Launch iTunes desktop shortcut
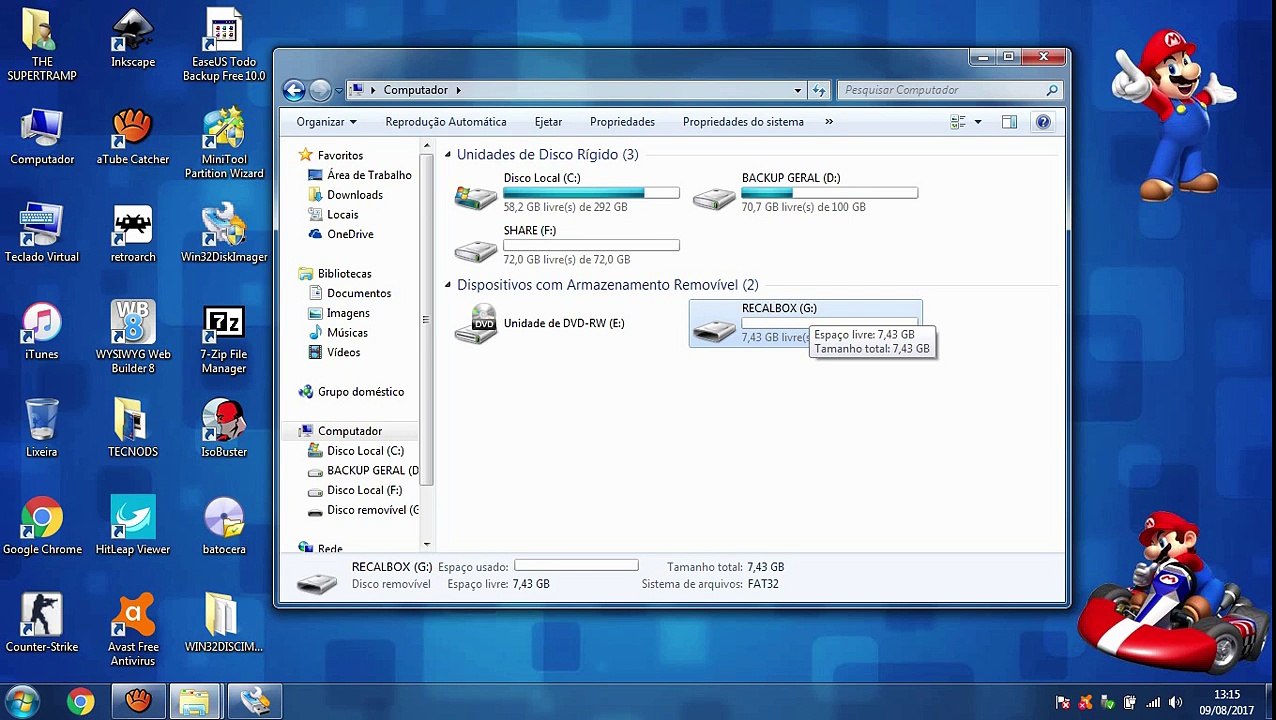This screenshot has height=720, width=1276. click(42, 331)
